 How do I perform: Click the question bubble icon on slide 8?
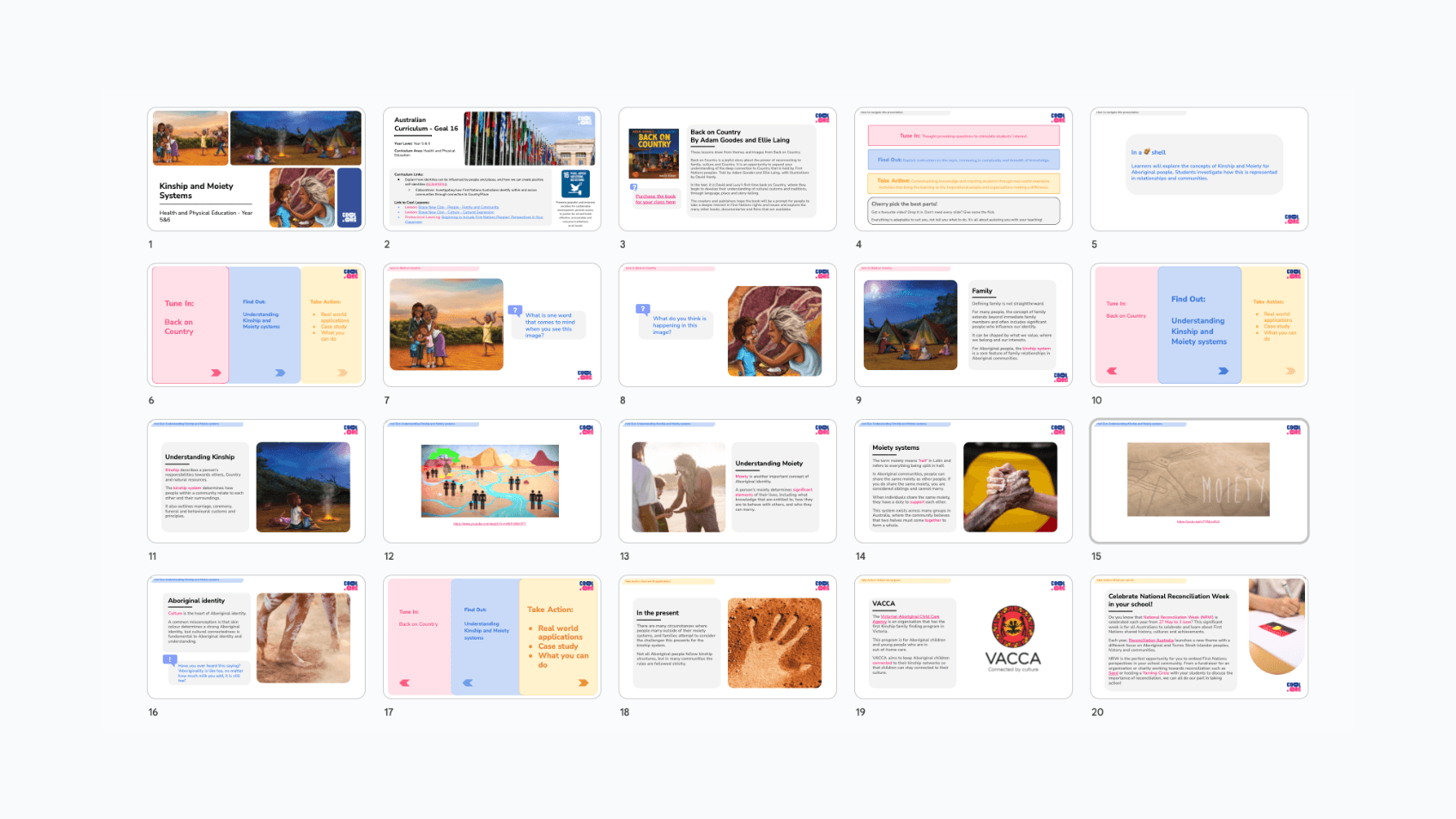[642, 309]
